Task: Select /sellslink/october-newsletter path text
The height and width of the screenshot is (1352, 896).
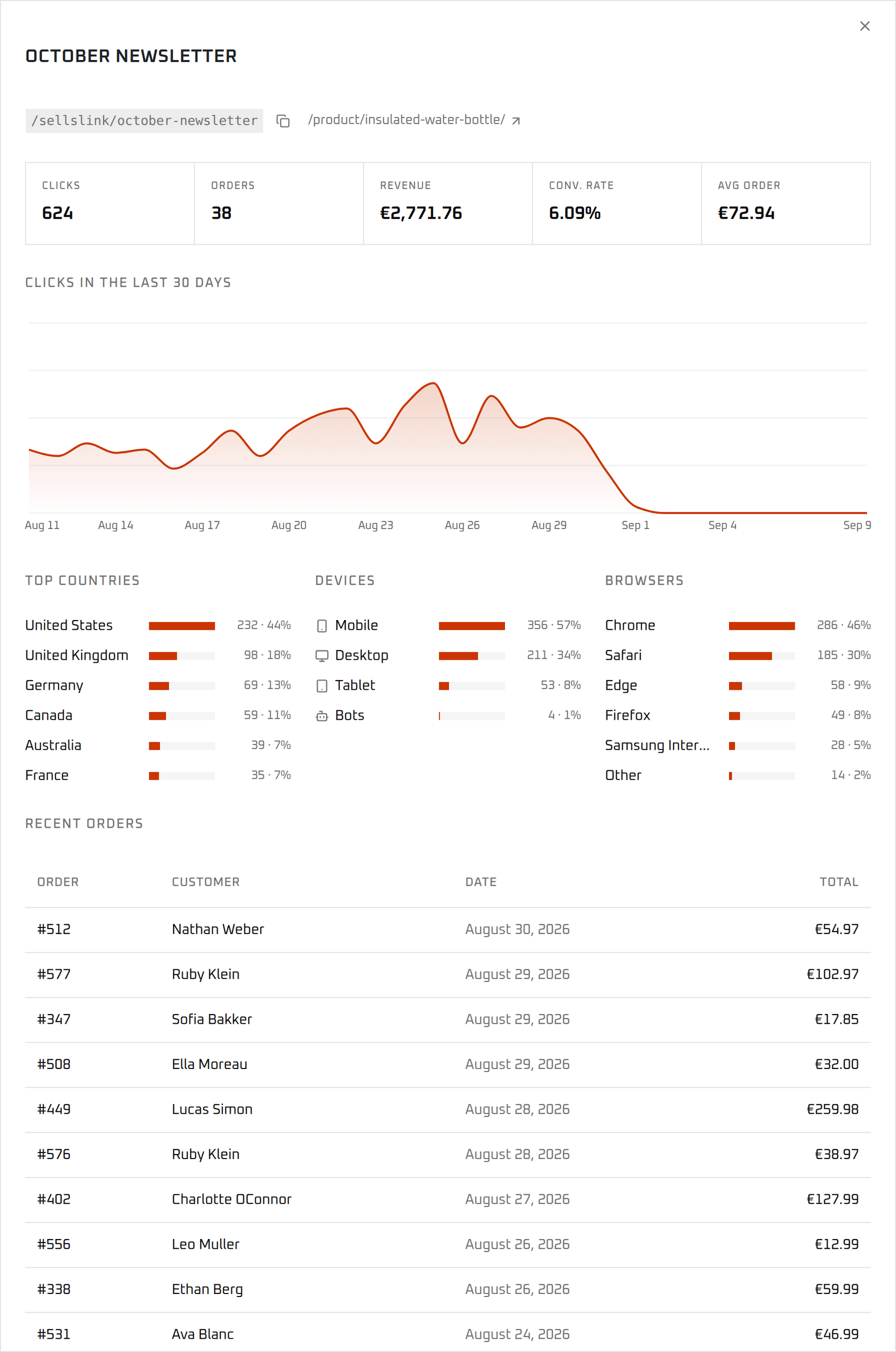Action: 144,121
